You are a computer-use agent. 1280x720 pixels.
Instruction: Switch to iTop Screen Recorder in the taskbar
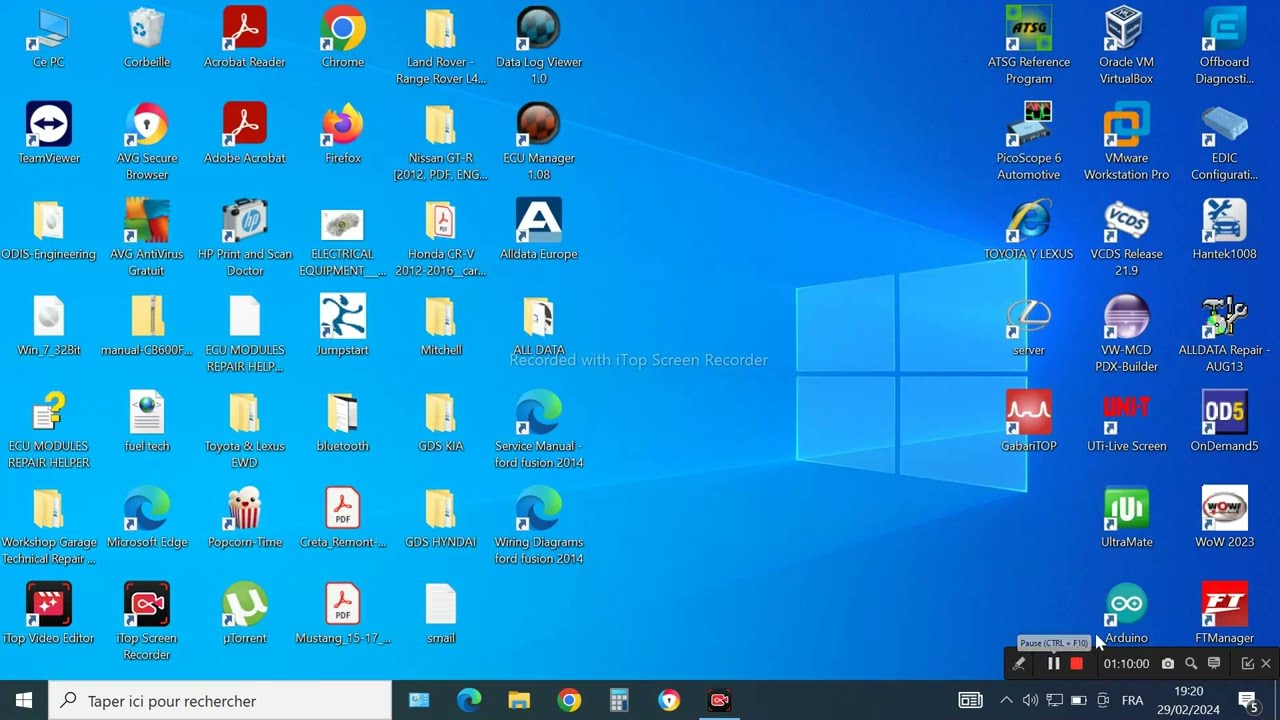[719, 700]
